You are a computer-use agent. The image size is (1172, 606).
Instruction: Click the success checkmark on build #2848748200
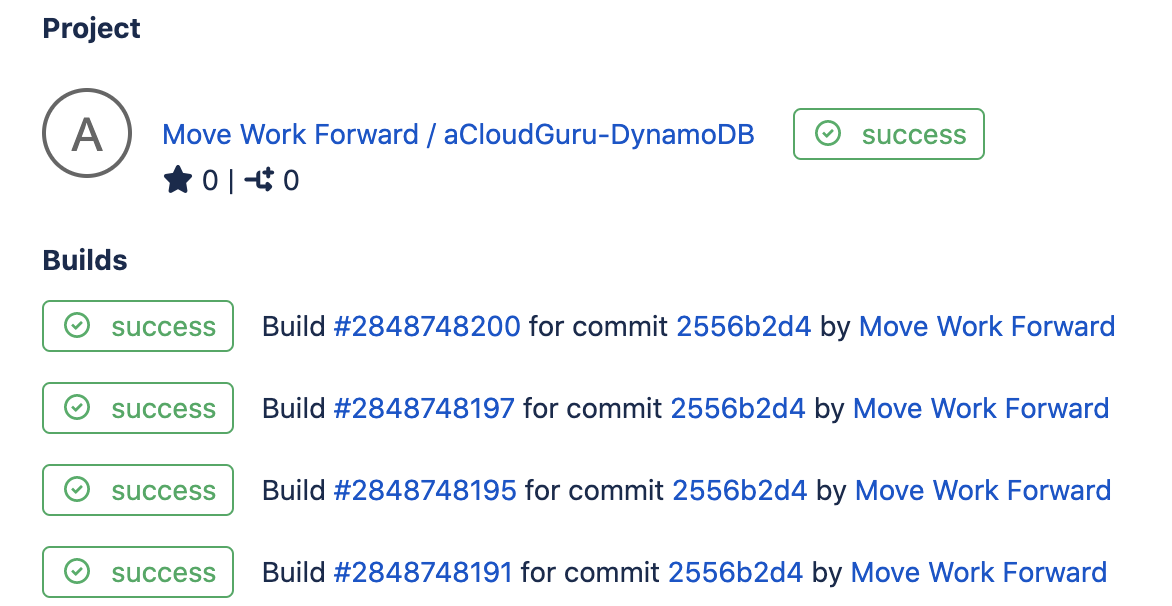tap(79, 326)
